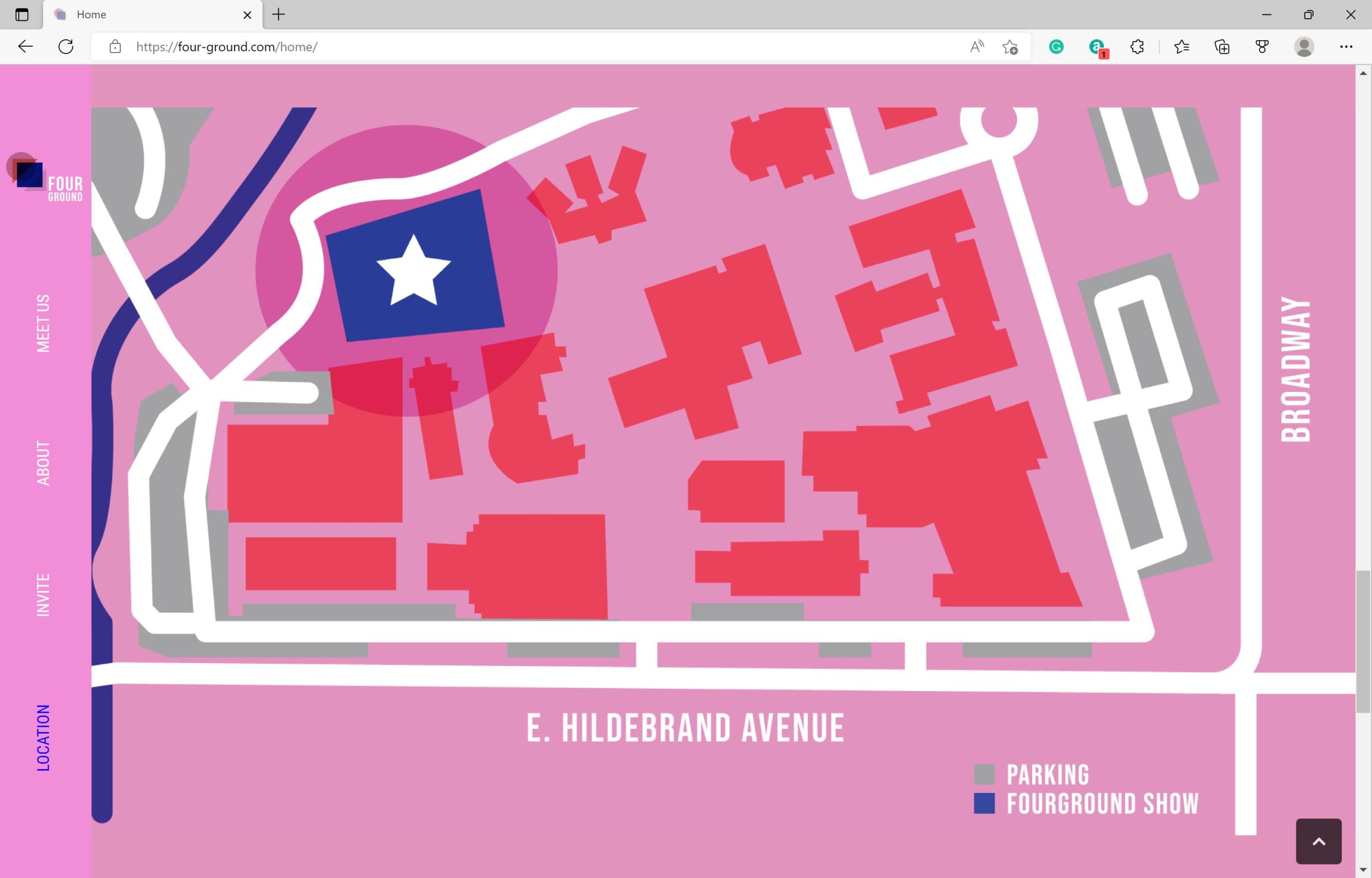Go to LOCATION section

tap(43, 738)
